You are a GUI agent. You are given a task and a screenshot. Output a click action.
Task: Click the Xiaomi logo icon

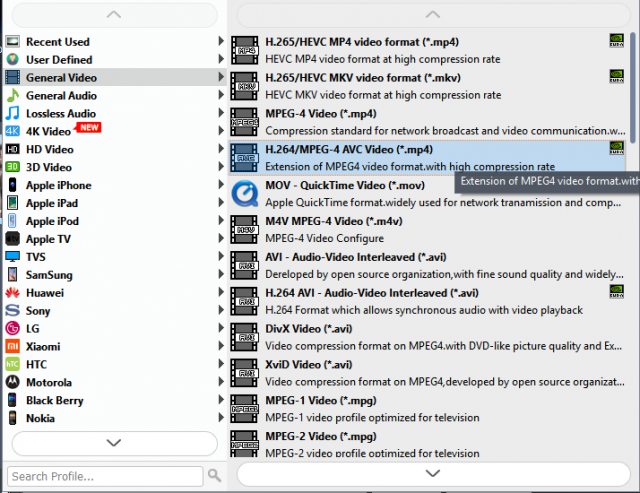[x=13, y=346]
